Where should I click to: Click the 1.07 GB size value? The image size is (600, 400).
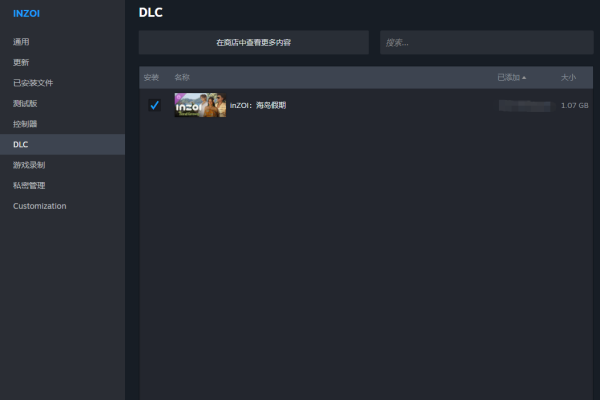click(574, 105)
